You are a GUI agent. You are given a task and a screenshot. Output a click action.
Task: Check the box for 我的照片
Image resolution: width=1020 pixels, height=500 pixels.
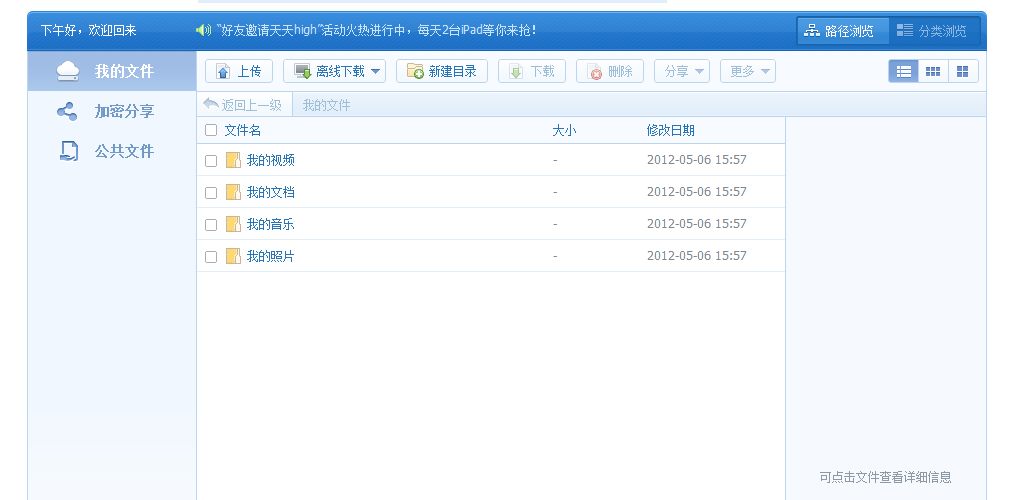pos(211,257)
